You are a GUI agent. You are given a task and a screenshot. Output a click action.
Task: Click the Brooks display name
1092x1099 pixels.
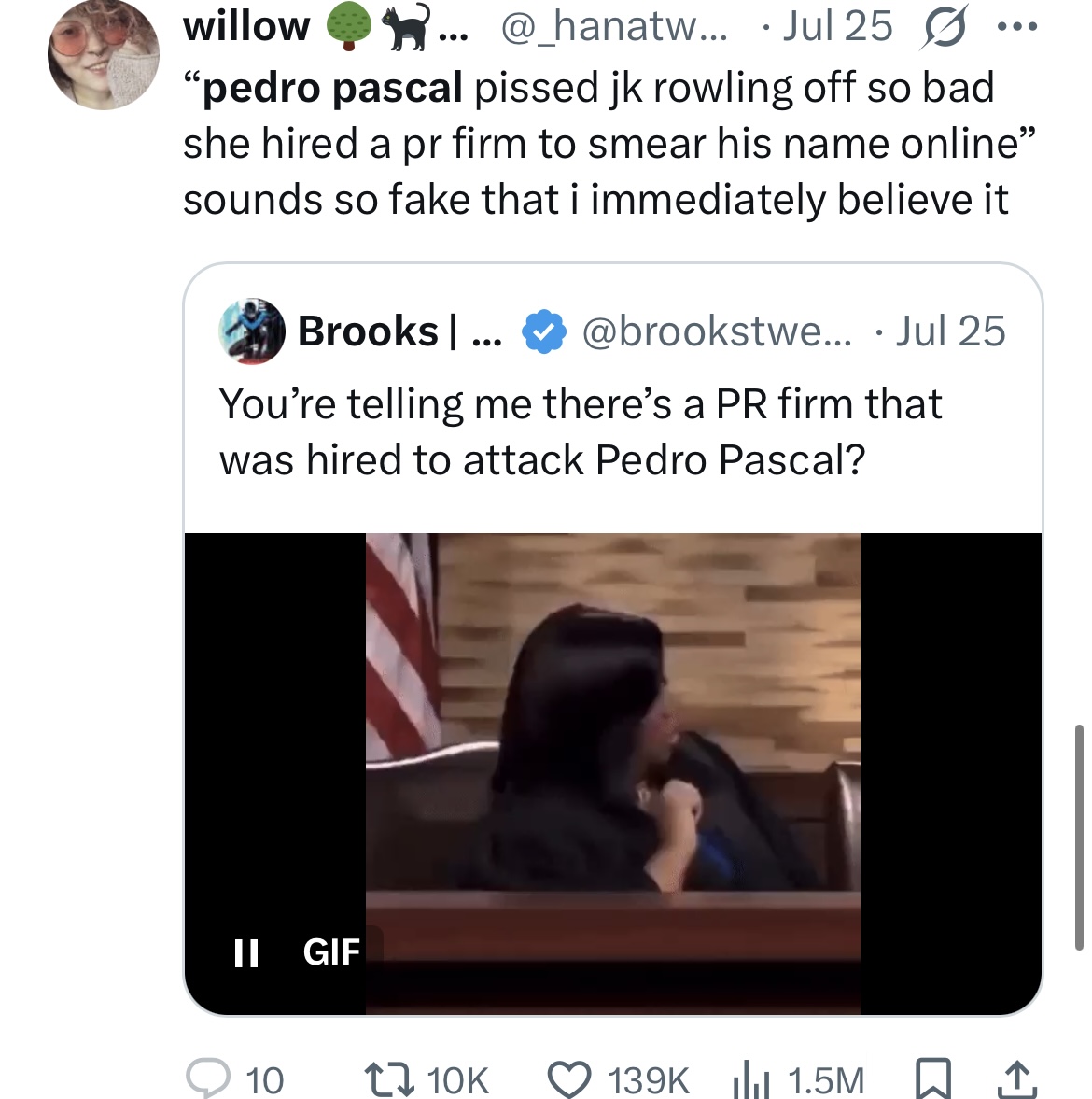click(368, 331)
